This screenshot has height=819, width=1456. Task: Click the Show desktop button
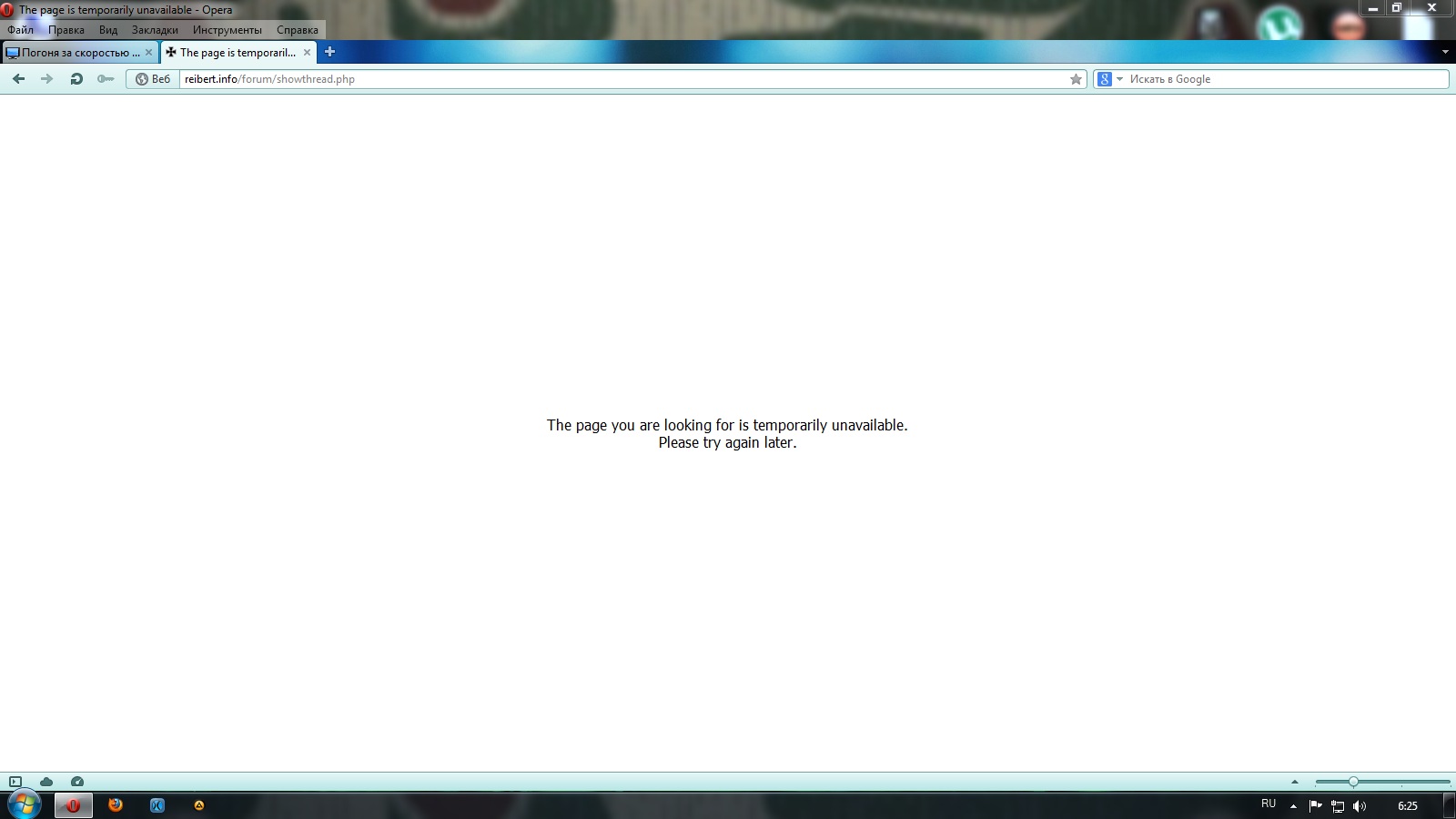[x=1450, y=805]
